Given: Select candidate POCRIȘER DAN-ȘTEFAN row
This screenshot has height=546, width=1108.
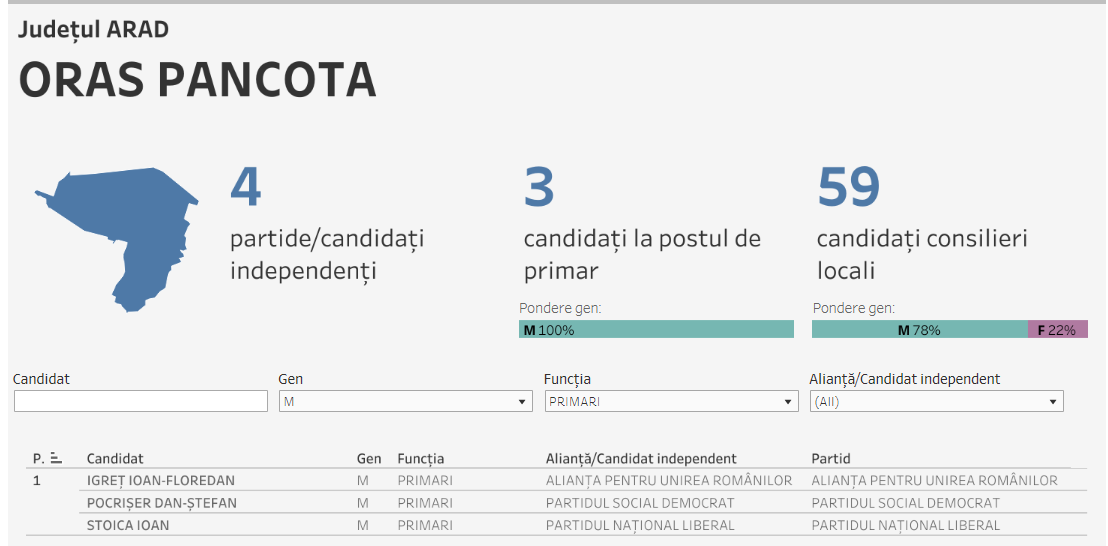Looking at the screenshot, I should click(162, 503).
